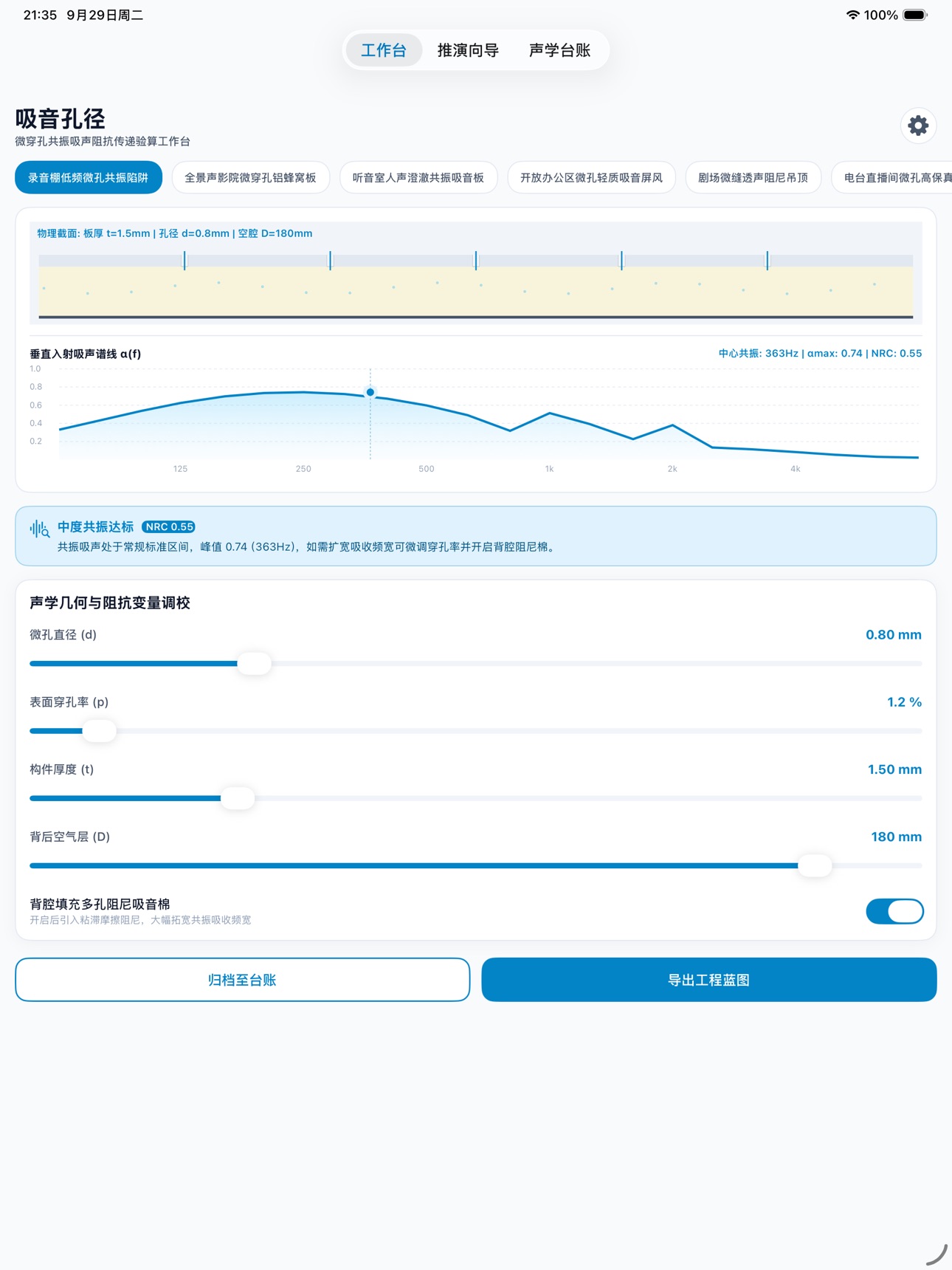Tap the battery indicator icon
952x1270 pixels.
[915, 15]
